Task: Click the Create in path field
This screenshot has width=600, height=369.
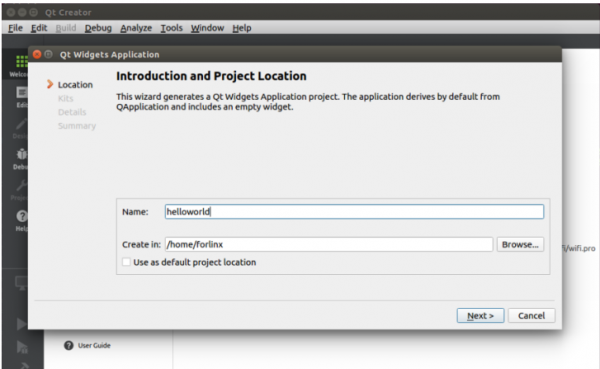Action: 329,245
